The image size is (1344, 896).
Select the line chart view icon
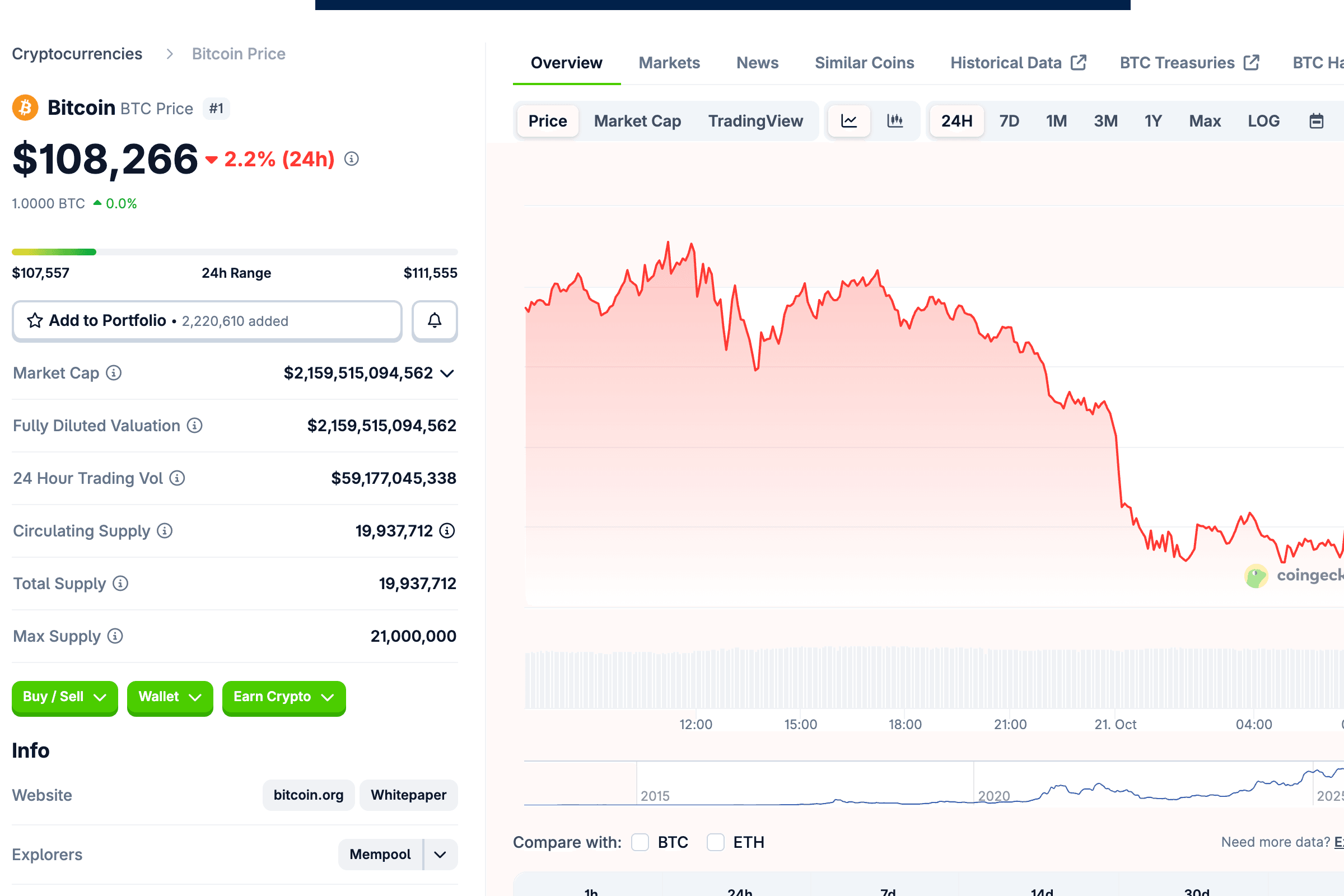point(848,120)
